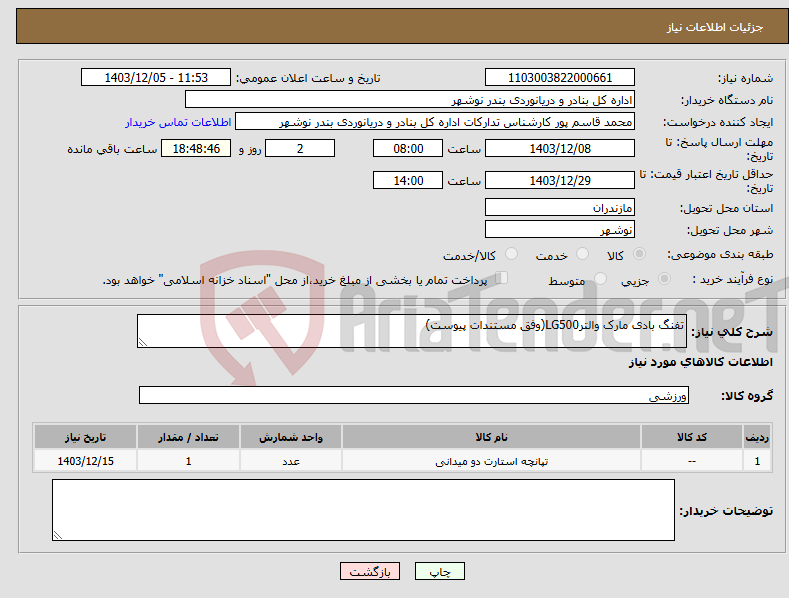
Task: Open the اطلاعات تماس خریدار link
Action: [x=178, y=122]
